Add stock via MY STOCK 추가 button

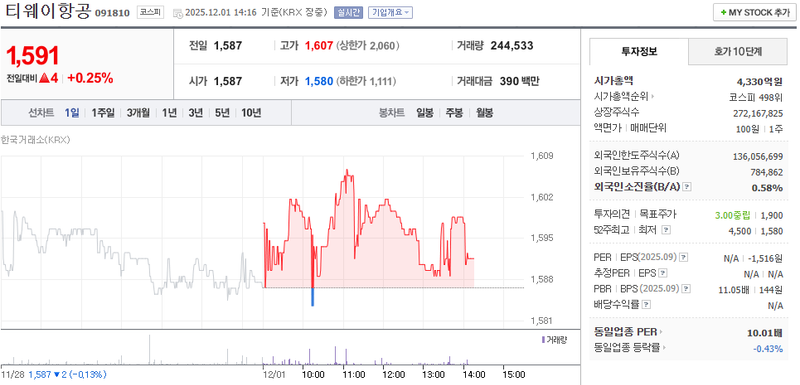[755, 13]
